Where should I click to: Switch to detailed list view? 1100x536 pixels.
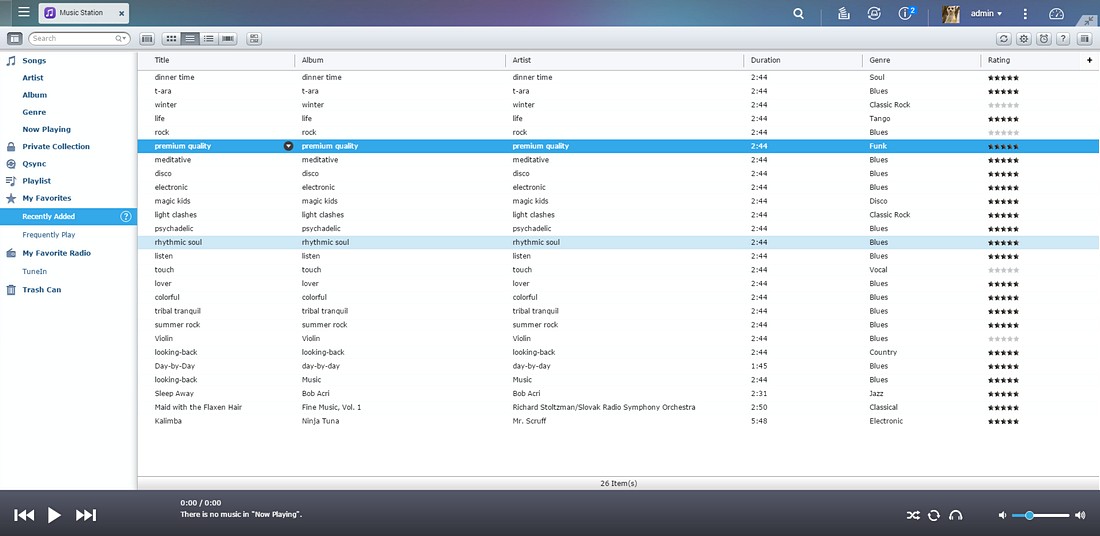coord(208,39)
